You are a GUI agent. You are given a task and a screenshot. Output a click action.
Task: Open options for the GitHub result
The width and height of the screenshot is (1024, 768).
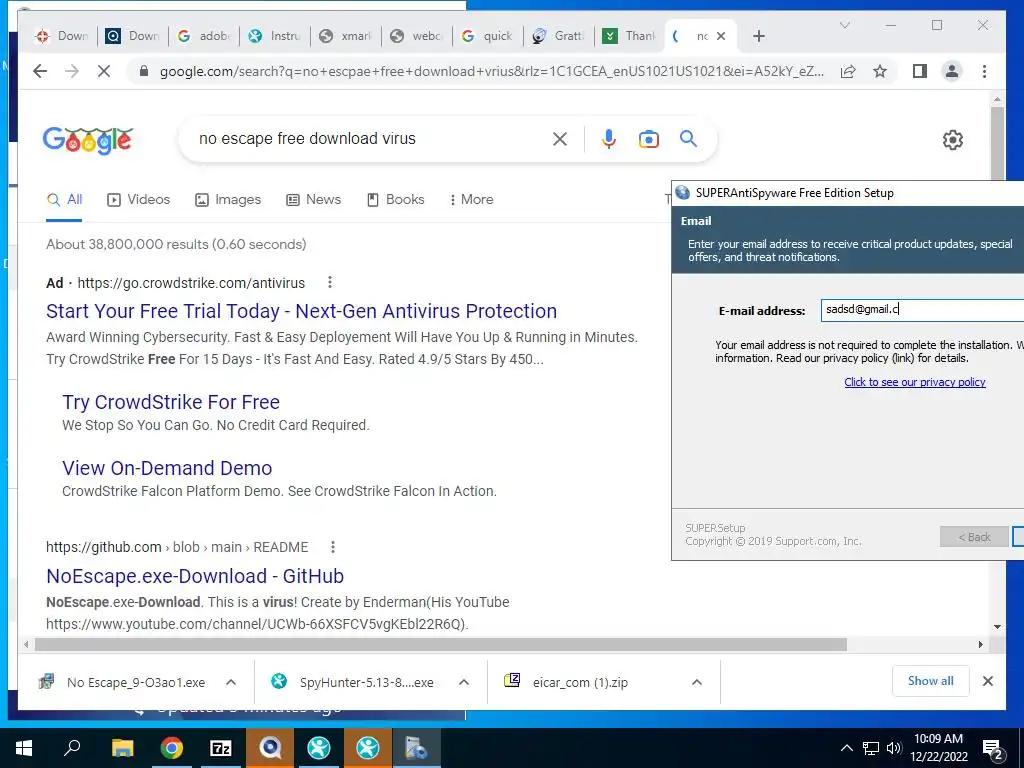(332, 547)
